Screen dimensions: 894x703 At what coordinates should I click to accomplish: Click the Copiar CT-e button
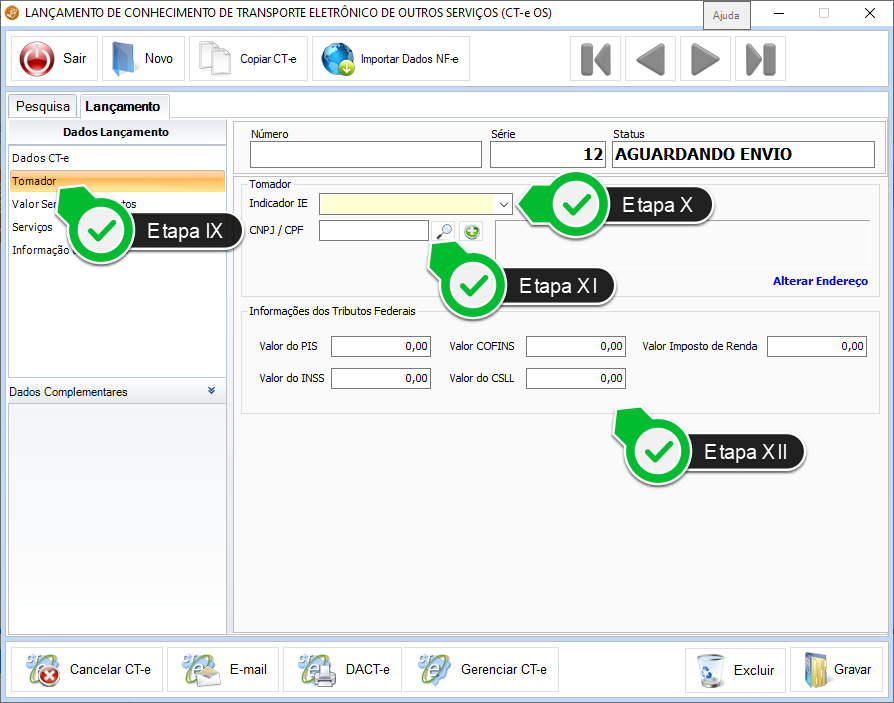click(249, 59)
